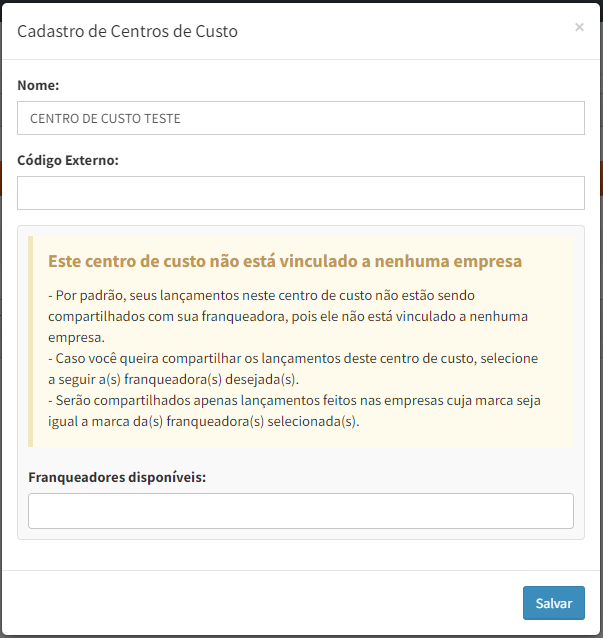Viewport: 603px width, 638px height.
Task: Open the Franqueadores disponíveis selection box
Action: tap(301, 511)
